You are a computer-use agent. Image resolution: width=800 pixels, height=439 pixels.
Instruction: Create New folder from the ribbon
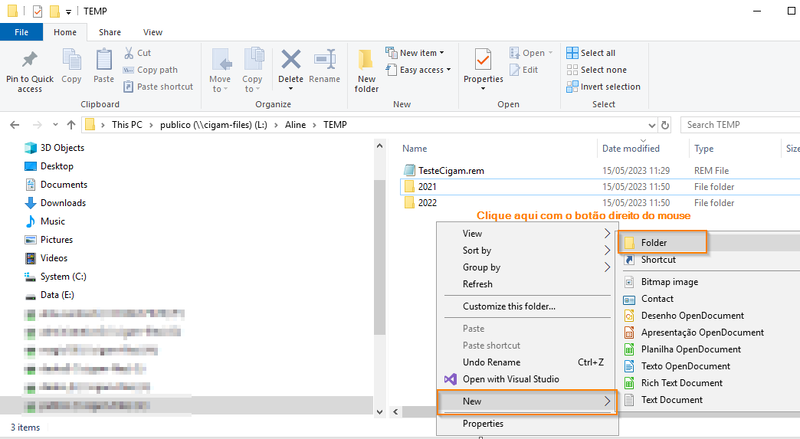366,71
